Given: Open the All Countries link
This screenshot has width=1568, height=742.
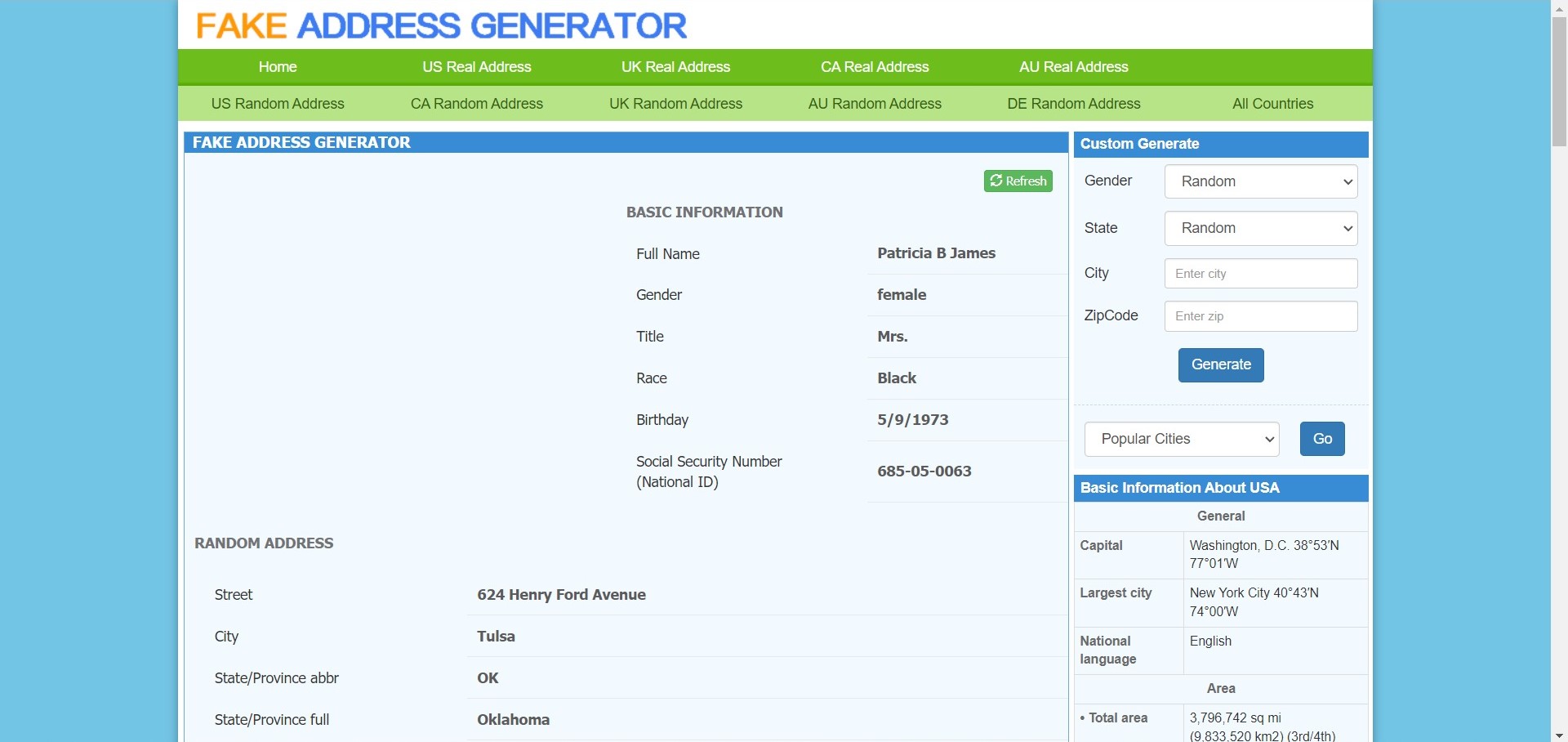Looking at the screenshot, I should (x=1272, y=104).
